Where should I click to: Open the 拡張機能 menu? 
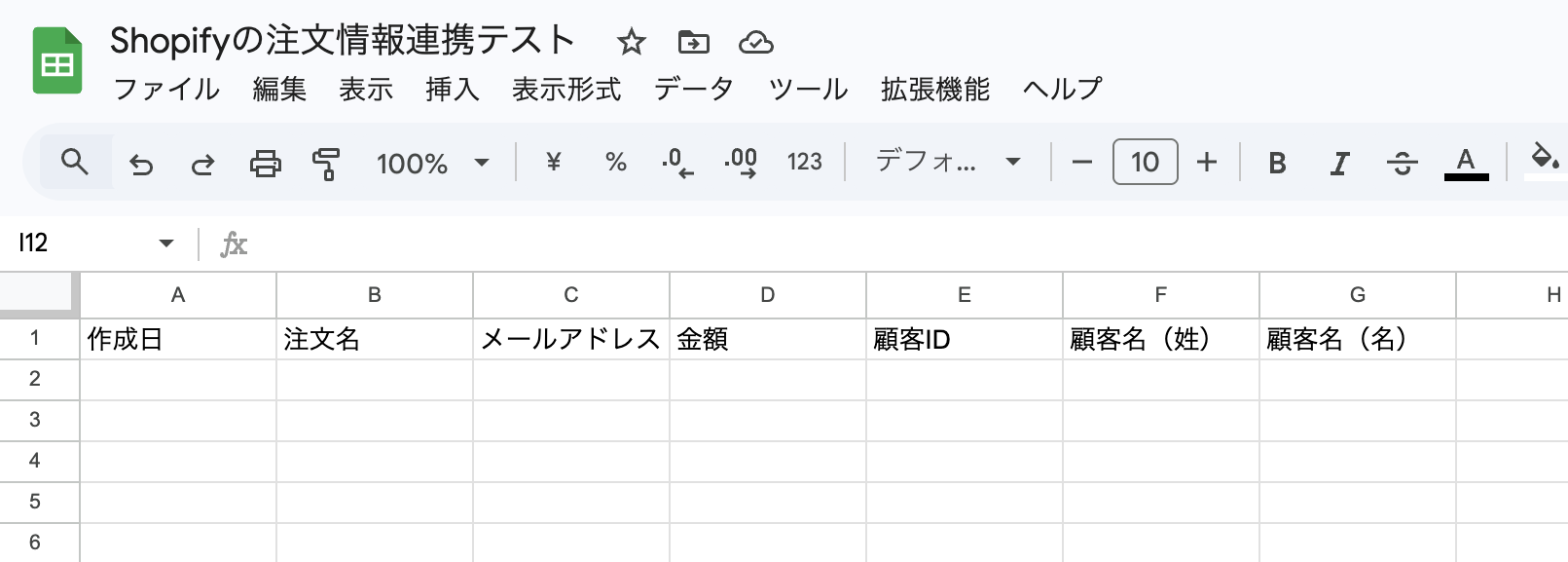[934, 89]
